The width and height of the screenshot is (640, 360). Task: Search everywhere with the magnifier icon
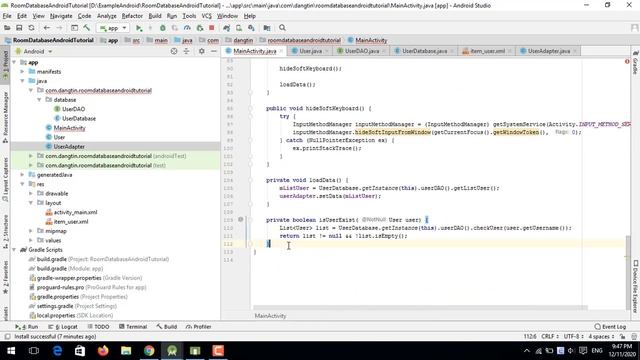pyautogui.click(x=282, y=28)
